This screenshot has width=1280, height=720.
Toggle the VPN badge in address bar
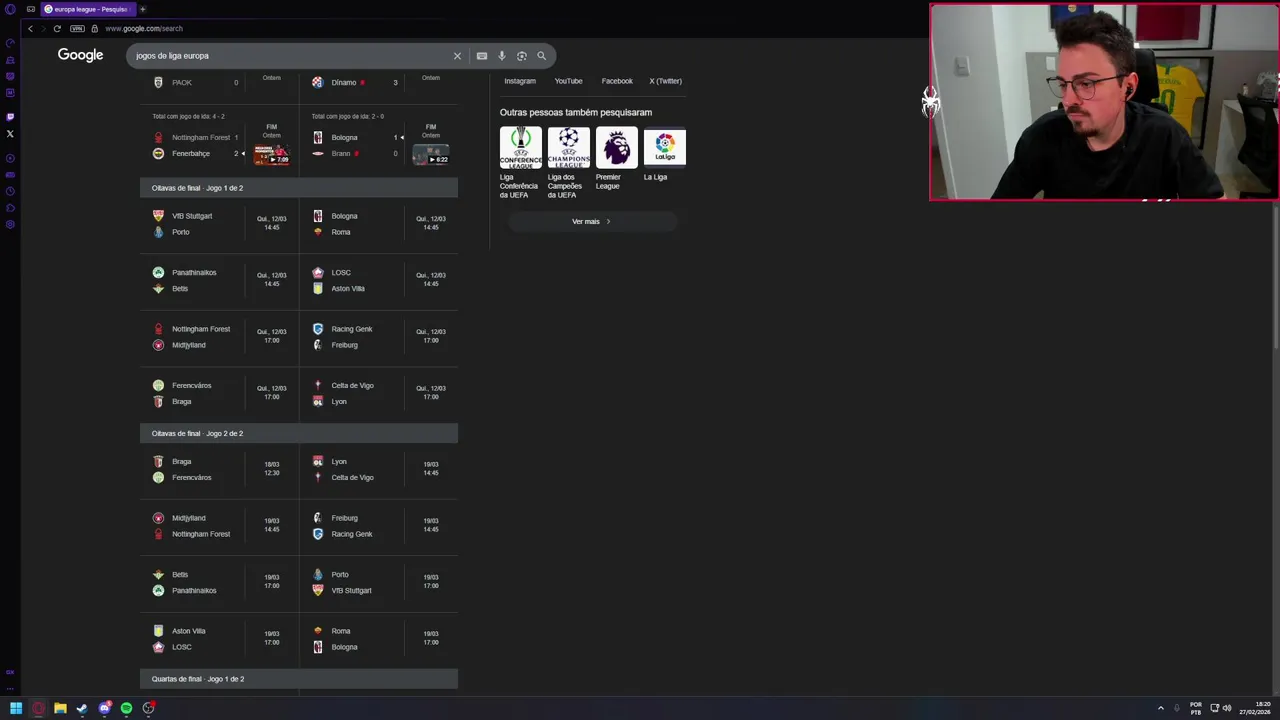tap(77, 28)
